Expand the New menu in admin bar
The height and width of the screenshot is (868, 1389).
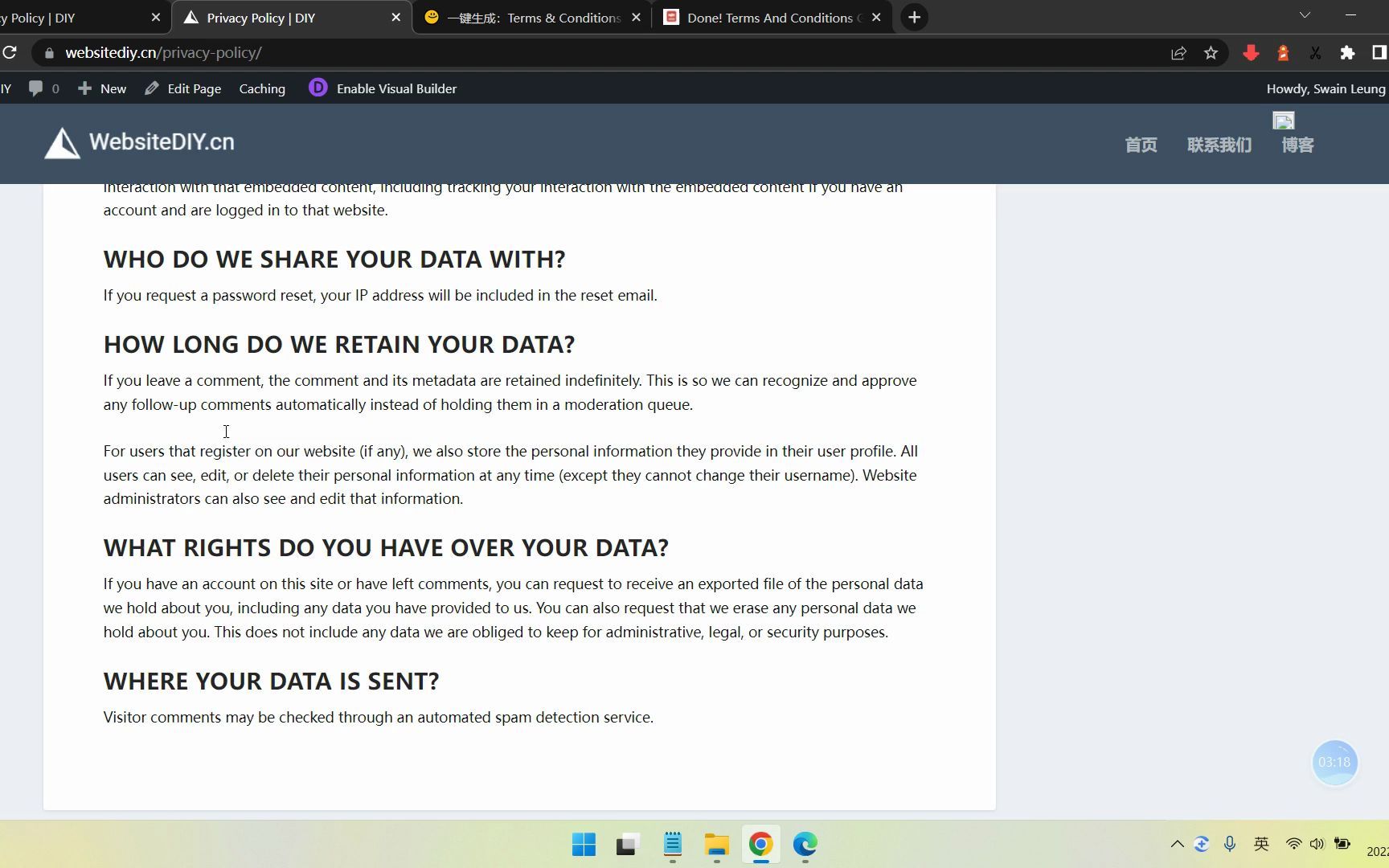101,88
